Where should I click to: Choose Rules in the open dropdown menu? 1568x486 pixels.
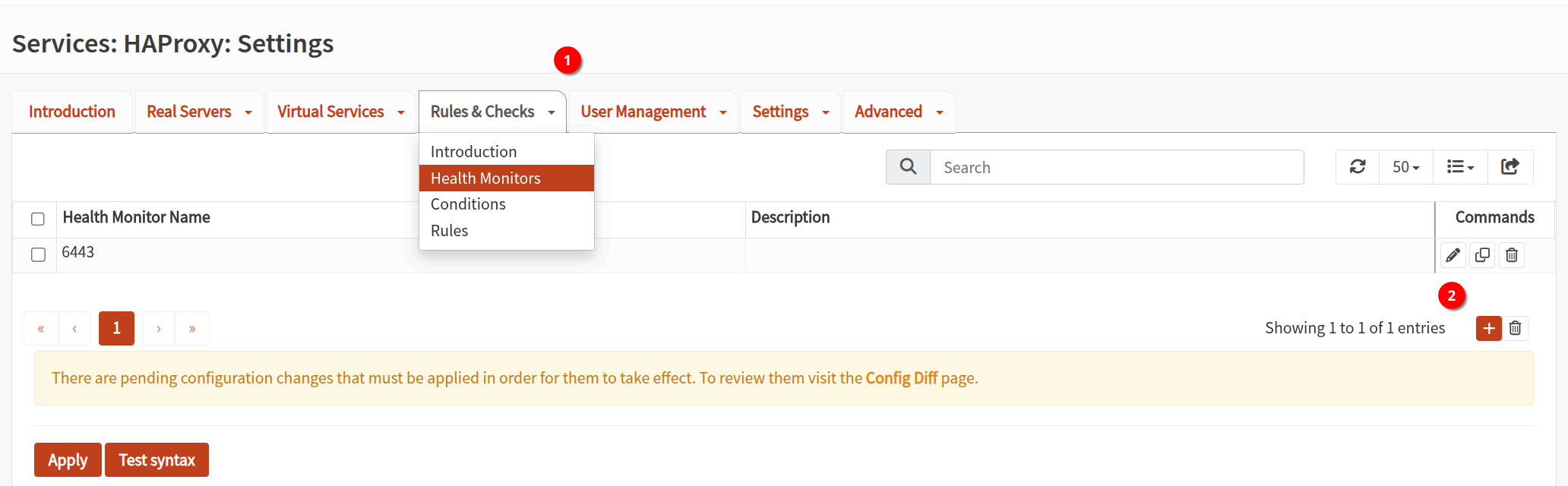[450, 231]
